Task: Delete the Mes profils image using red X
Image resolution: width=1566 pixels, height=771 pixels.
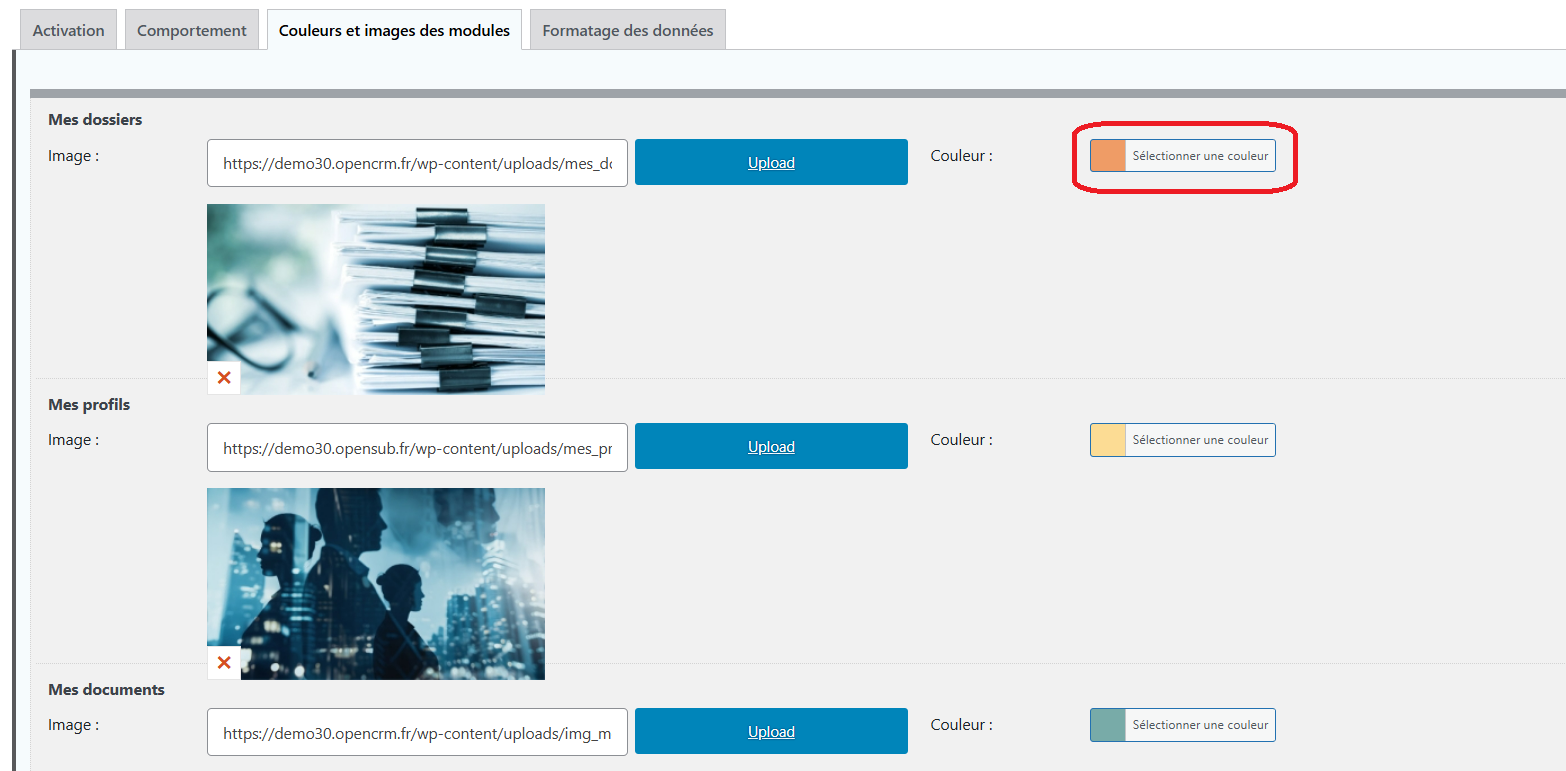Action: [x=224, y=663]
